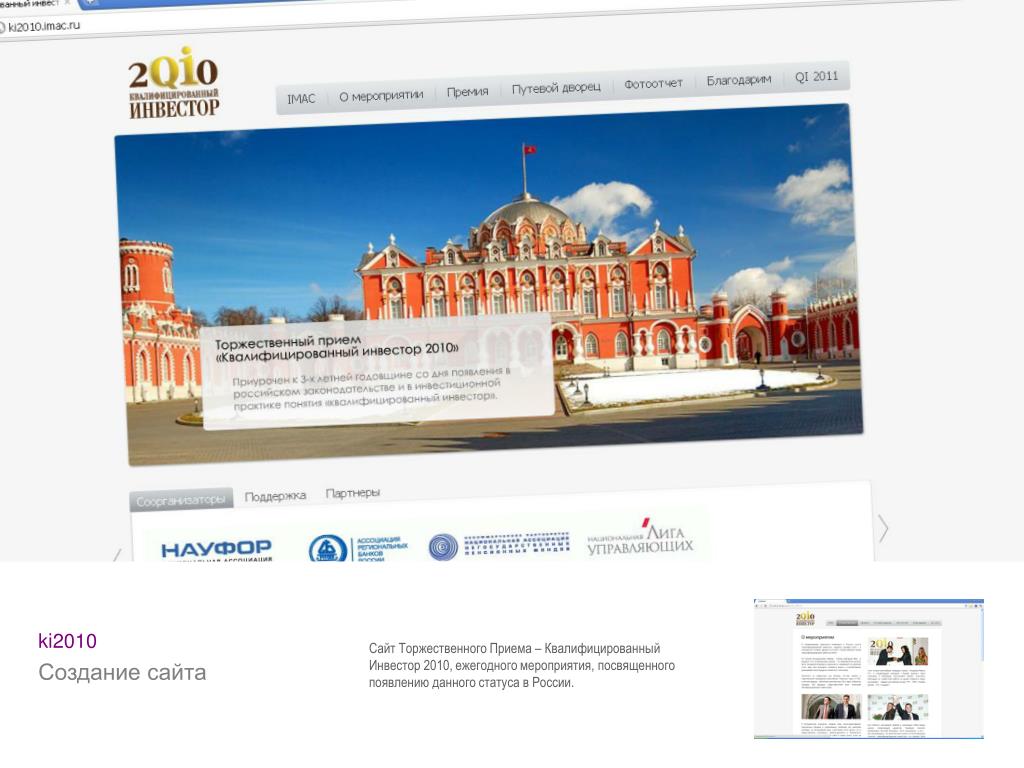This screenshot has height=768, width=1024.
Task: Go to the Премия section
Action: pyautogui.click(x=467, y=91)
